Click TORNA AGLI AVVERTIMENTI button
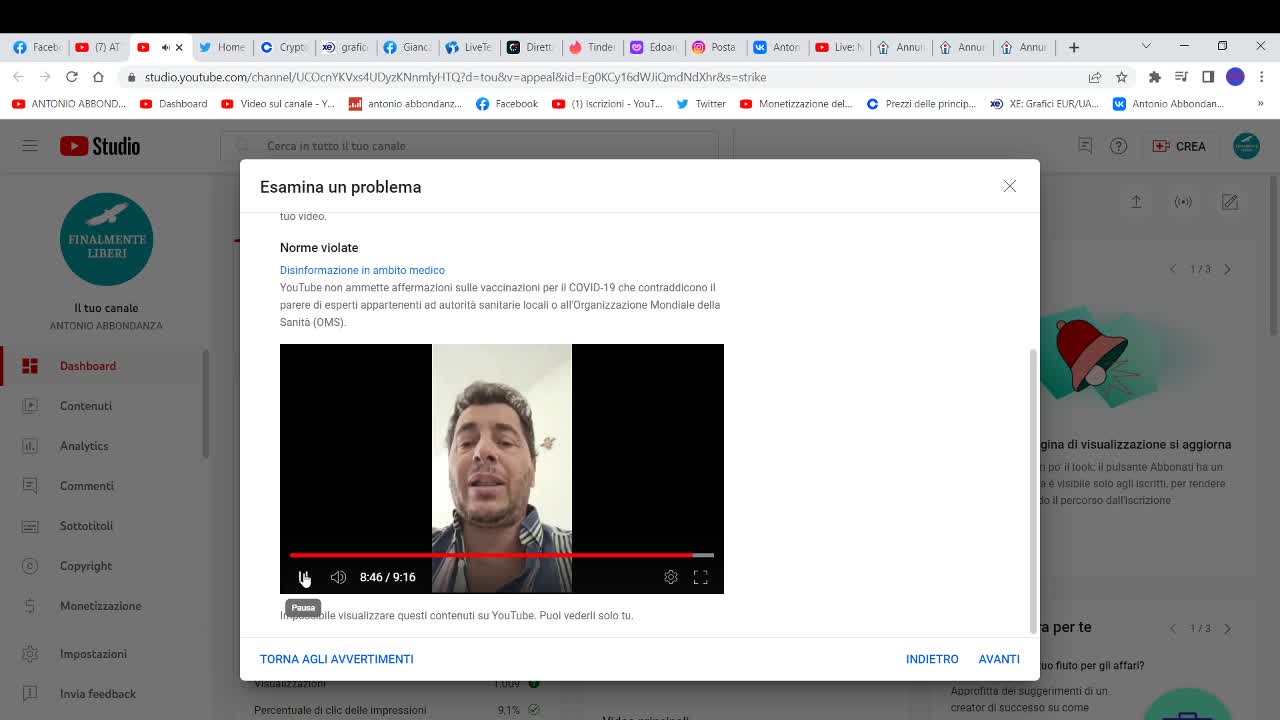Image resolution: width=1280 pixels, height=720 pixels. (x=336, y=659)
